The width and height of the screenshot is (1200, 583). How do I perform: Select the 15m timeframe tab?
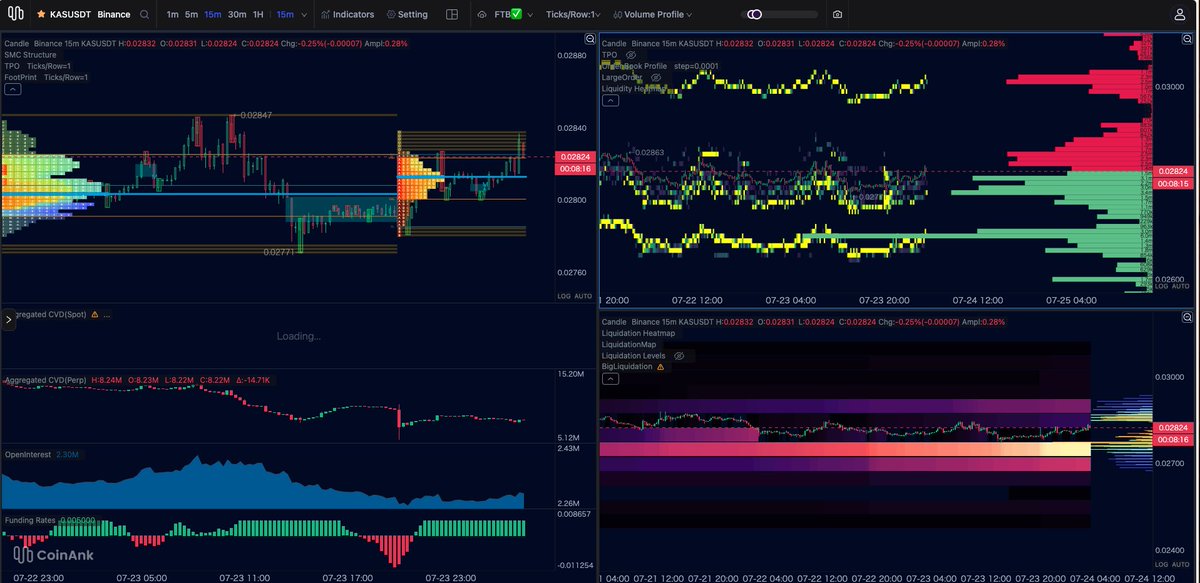[x=212, y=15]
